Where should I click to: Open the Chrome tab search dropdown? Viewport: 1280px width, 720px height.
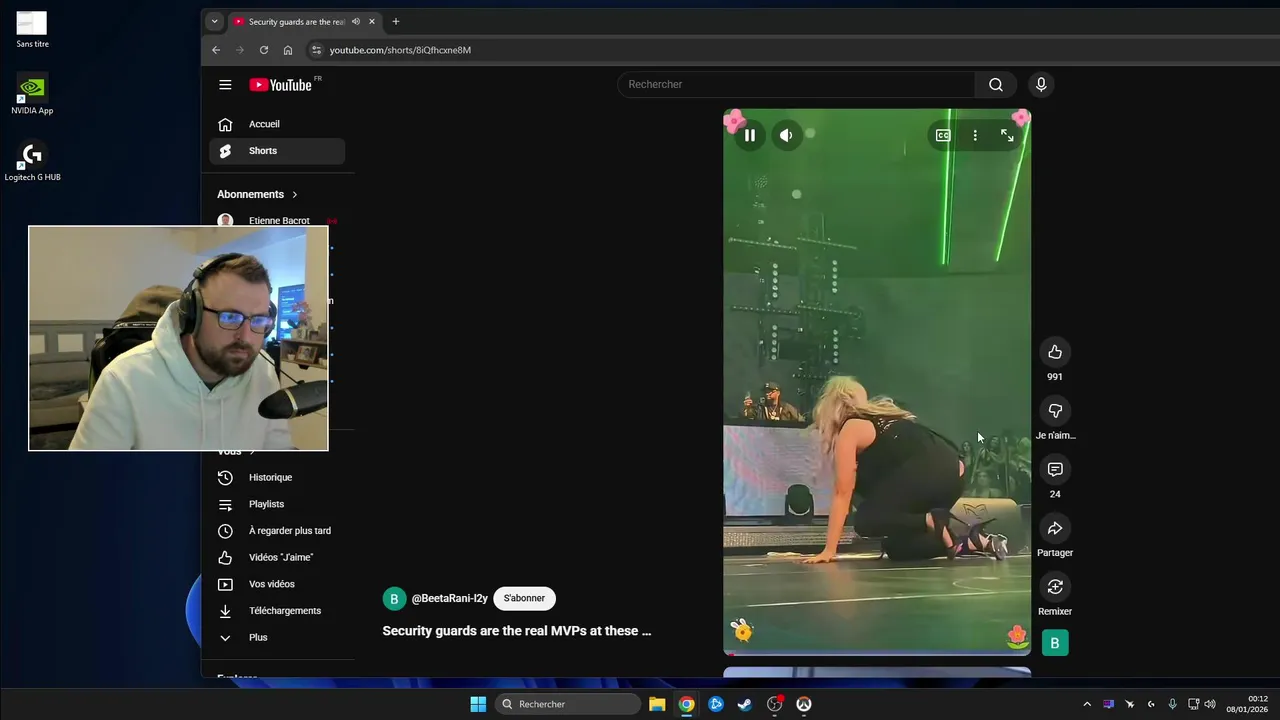point(214,21)
